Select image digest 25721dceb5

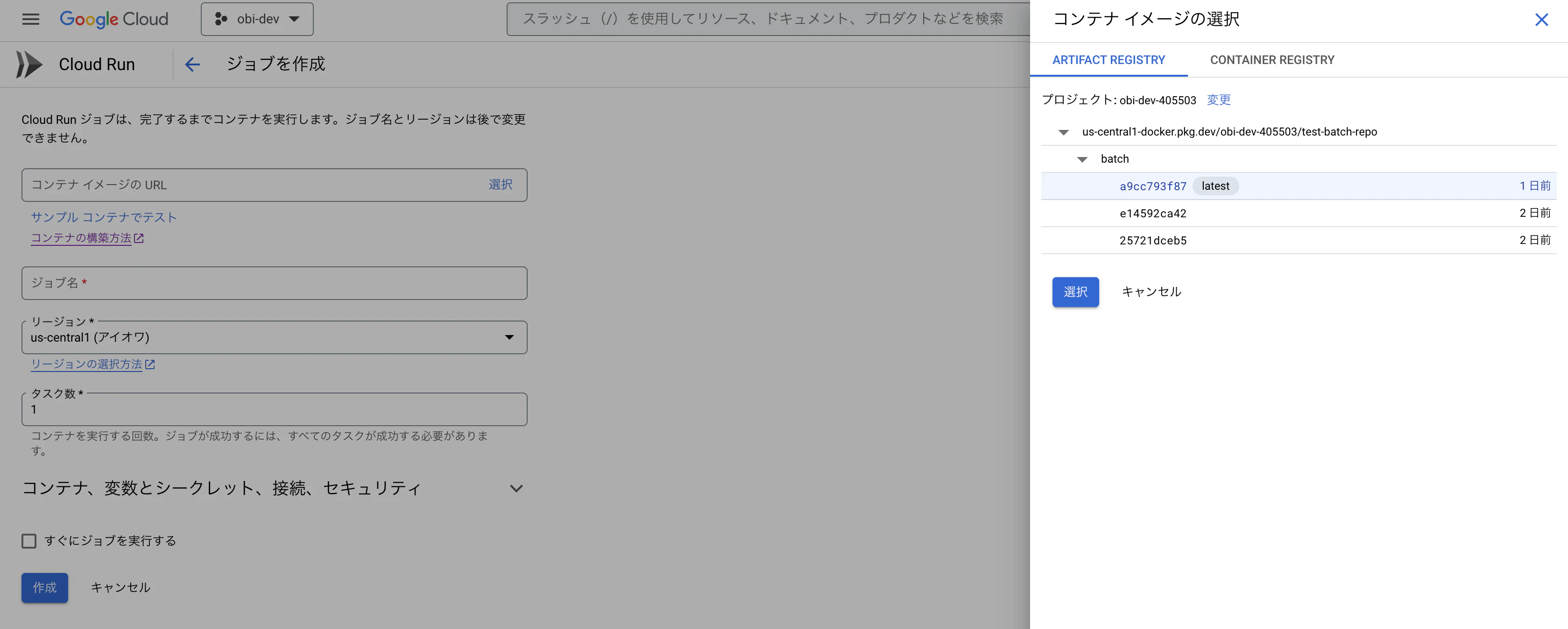point(1299,241)
